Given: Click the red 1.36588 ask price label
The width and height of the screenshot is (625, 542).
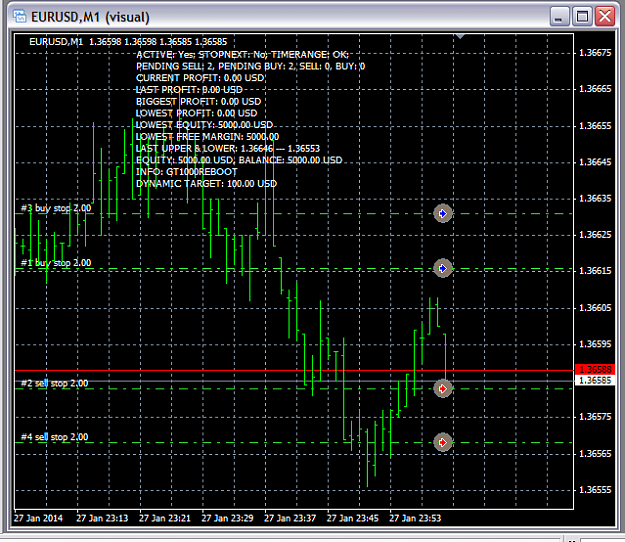Looking at the screenshot, I should click(595, 369).
